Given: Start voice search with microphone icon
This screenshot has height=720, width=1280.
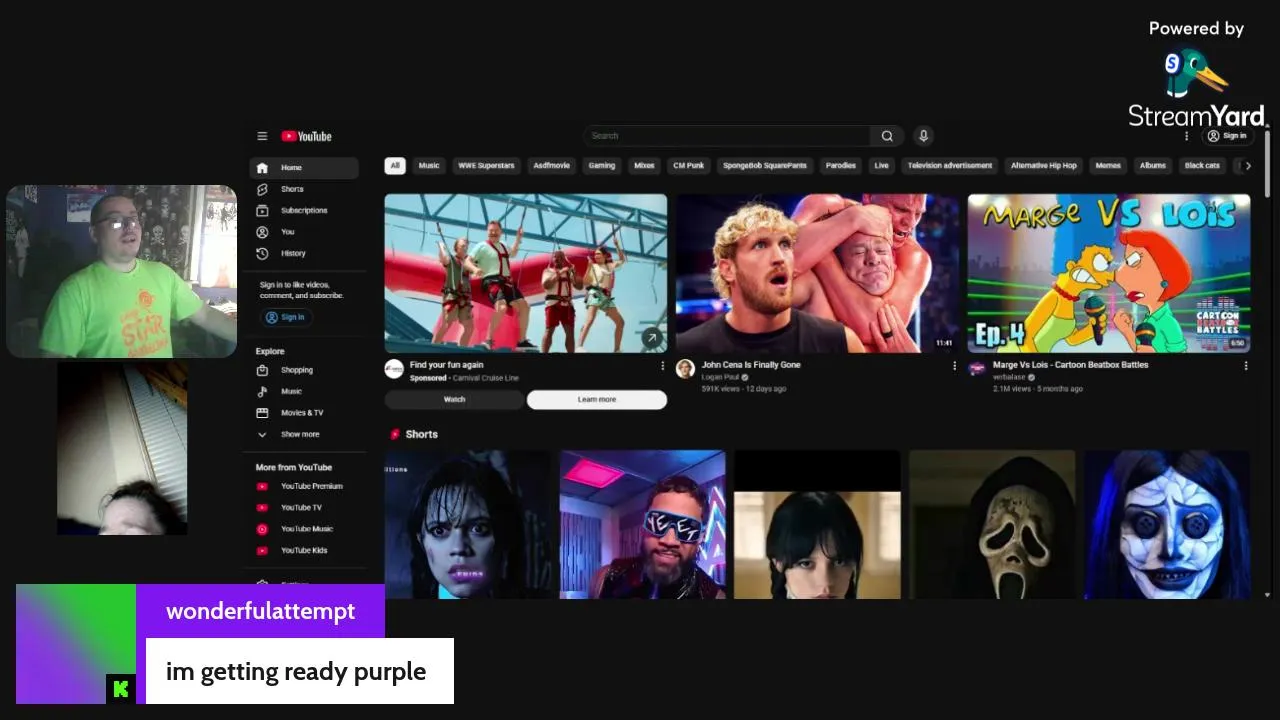Looking at the screenshot, I should tap(923, 136).
